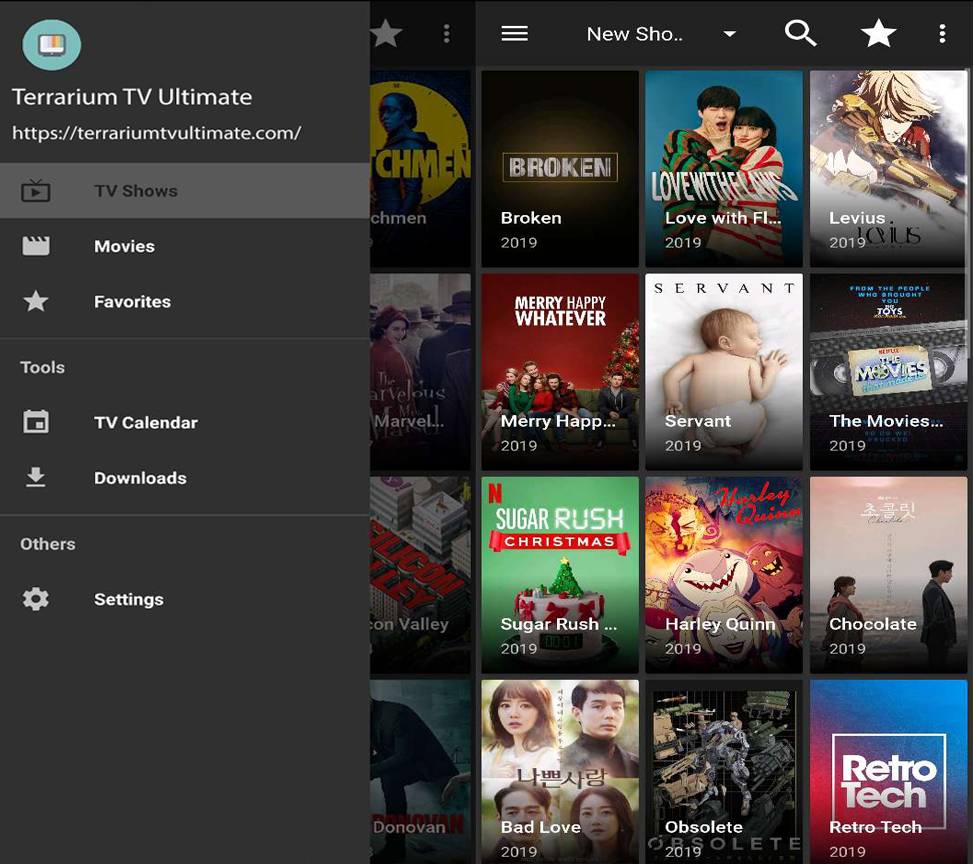973x864 pixels.
Task: Click the dimmed Watchmen poster
Action: click(420, 169)
